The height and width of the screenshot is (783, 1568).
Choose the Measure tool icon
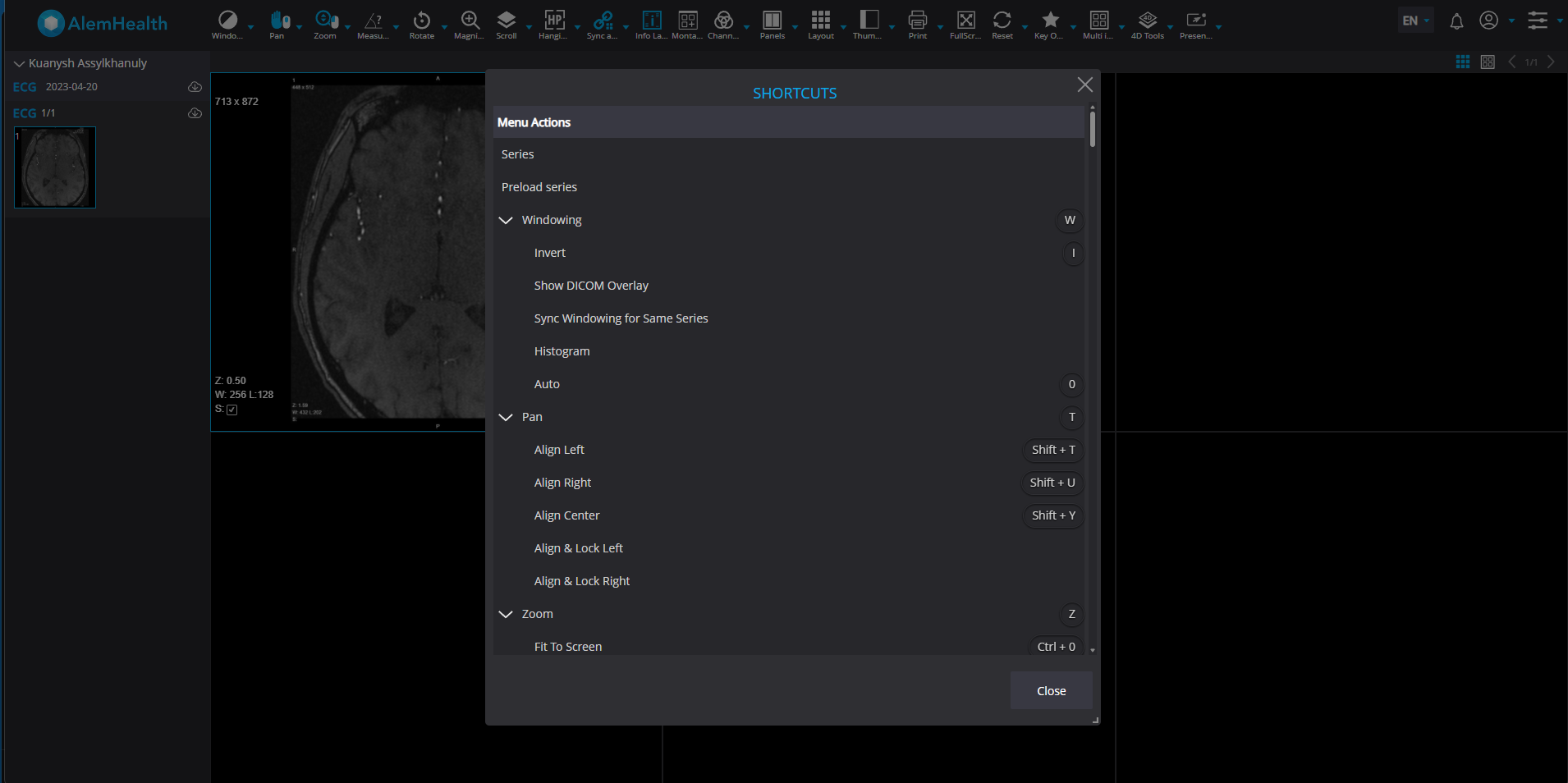coord(374,20)
